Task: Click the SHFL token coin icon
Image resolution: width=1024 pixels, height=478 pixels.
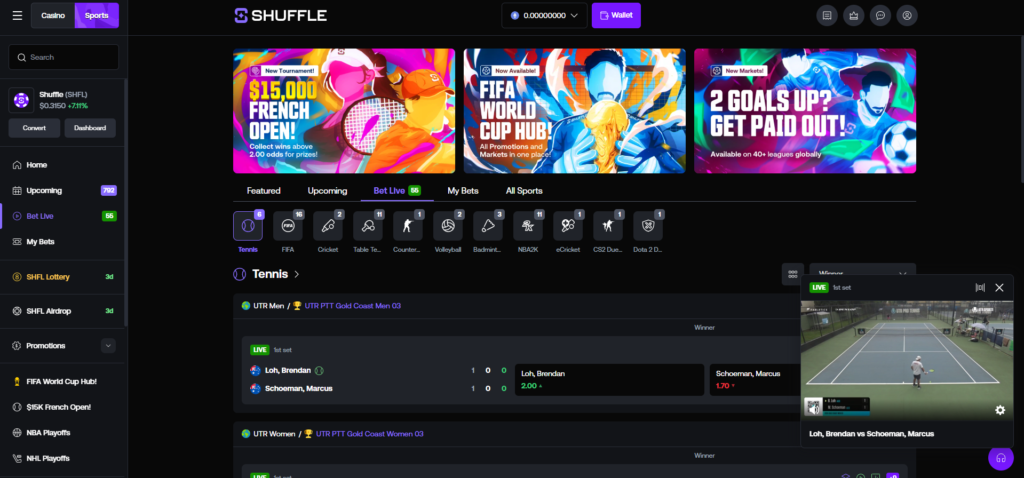Action: click(x=21, y=100)
